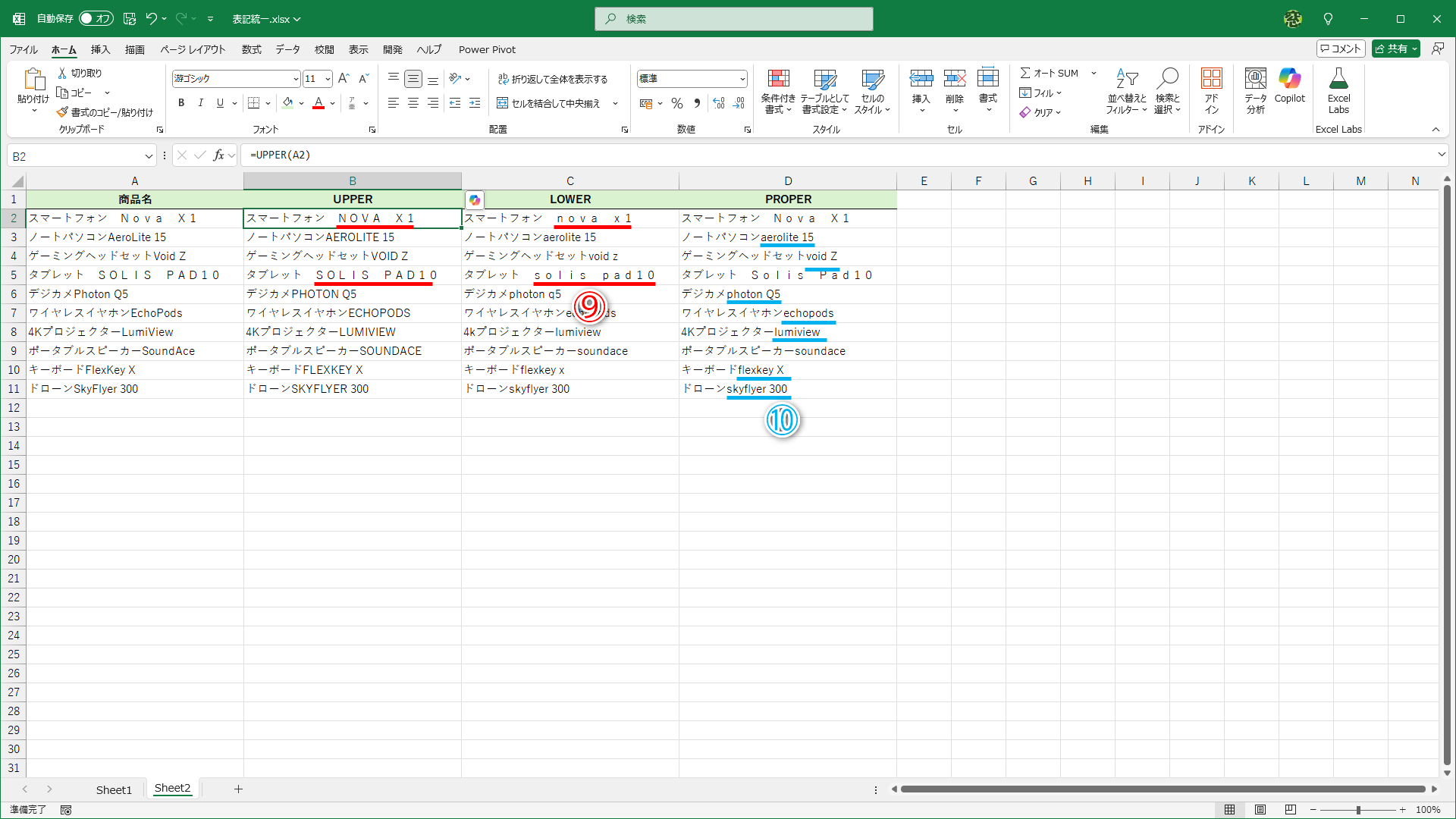
Task: Click the Conditional Formatting icon
Action: (778, 80)
